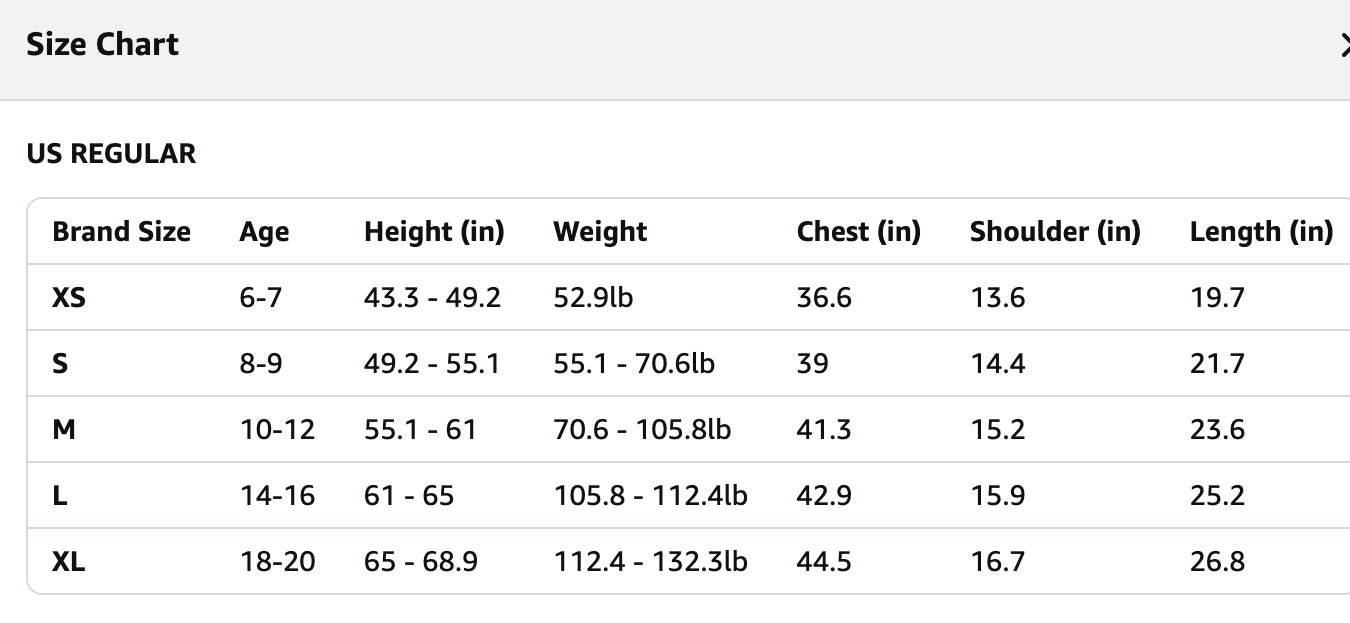Close the Size Chart dialog
The width and height of the screenshot is (1350, 623).
coord(1344,45)
